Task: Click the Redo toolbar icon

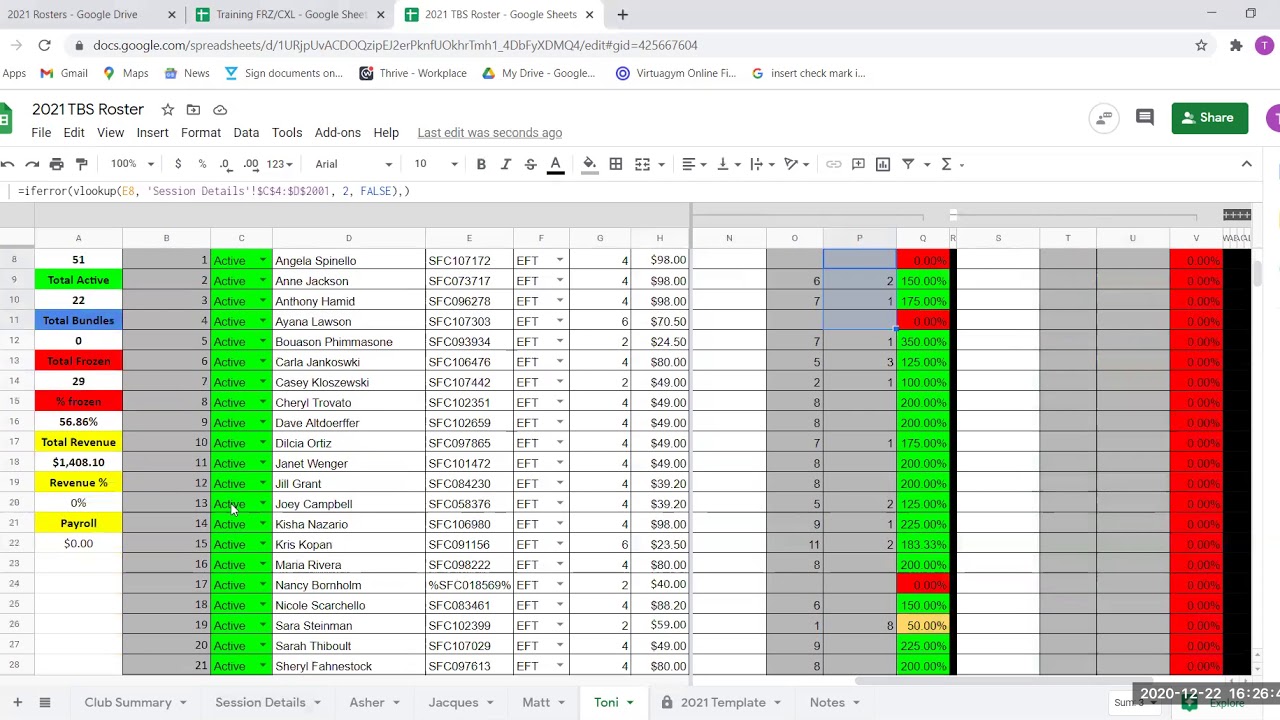Action: (x=32, y=164)
